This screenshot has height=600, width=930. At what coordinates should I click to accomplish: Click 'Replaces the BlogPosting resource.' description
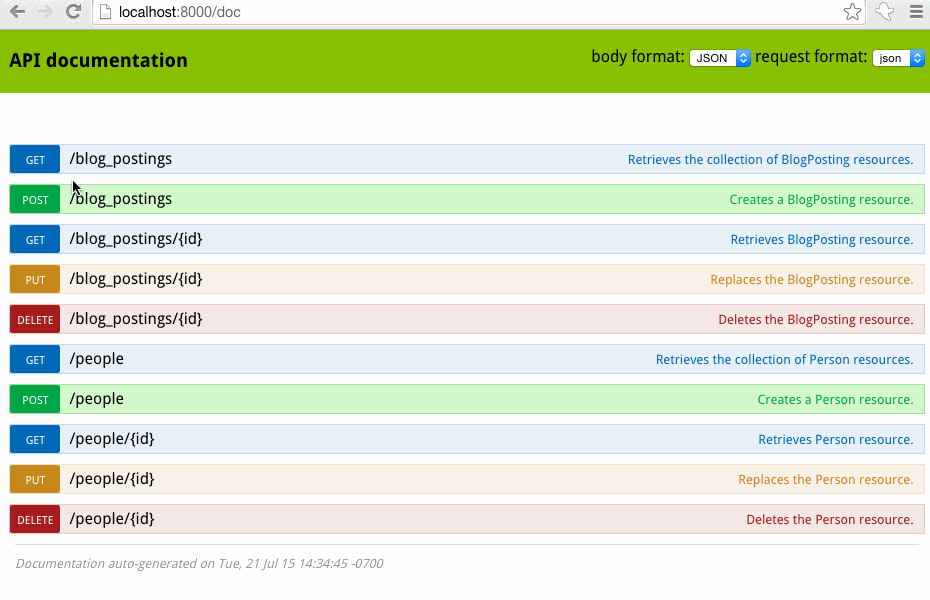pos(812,280)
